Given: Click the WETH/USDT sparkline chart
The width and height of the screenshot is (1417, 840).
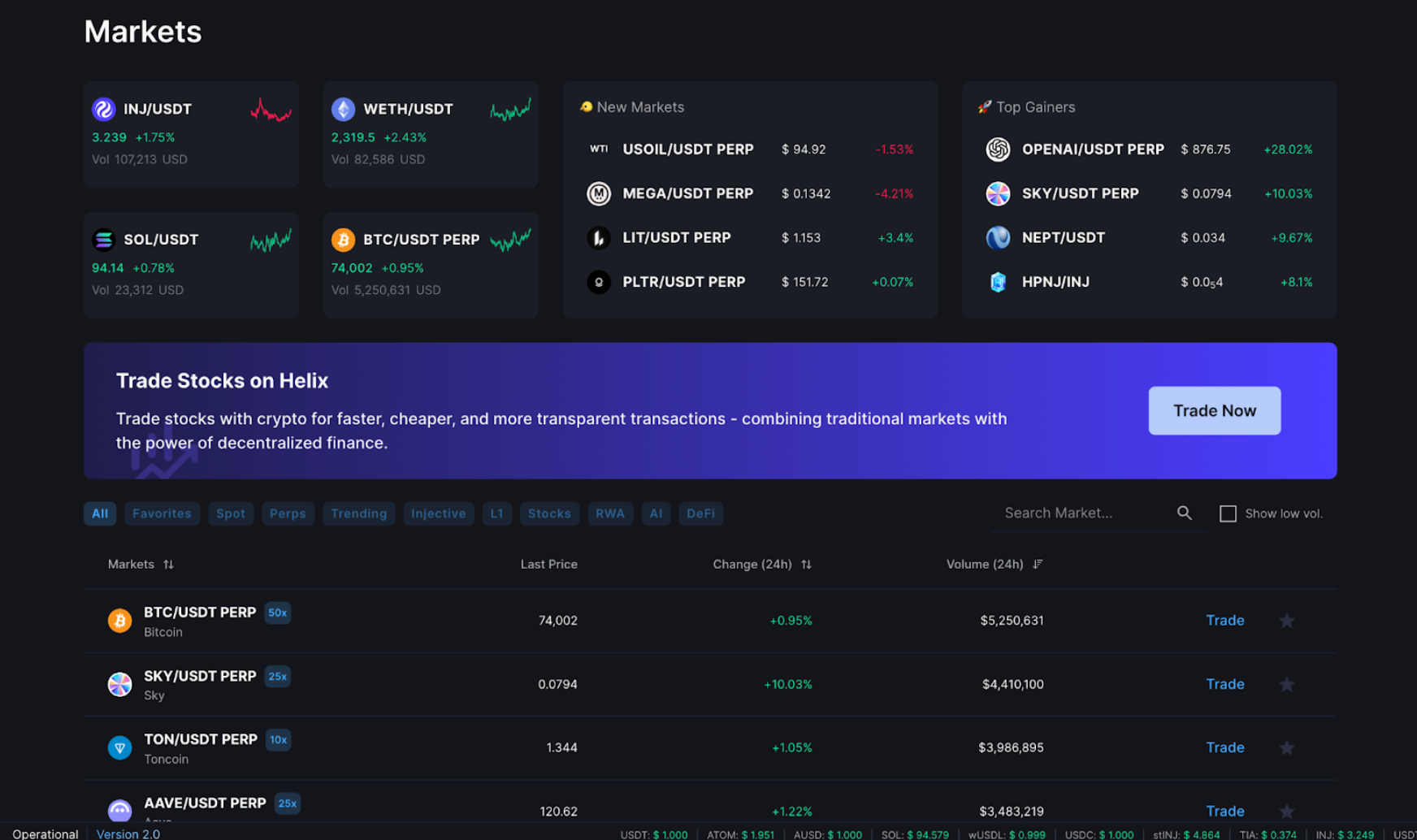Looking at the screenshot, I should coord(510,110).
